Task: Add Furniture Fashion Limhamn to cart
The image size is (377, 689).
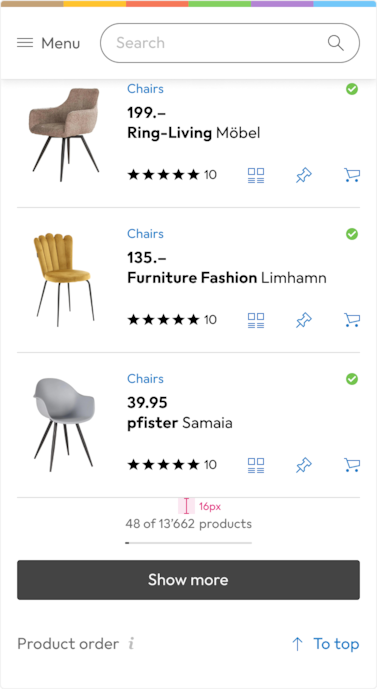Action: 352,320
